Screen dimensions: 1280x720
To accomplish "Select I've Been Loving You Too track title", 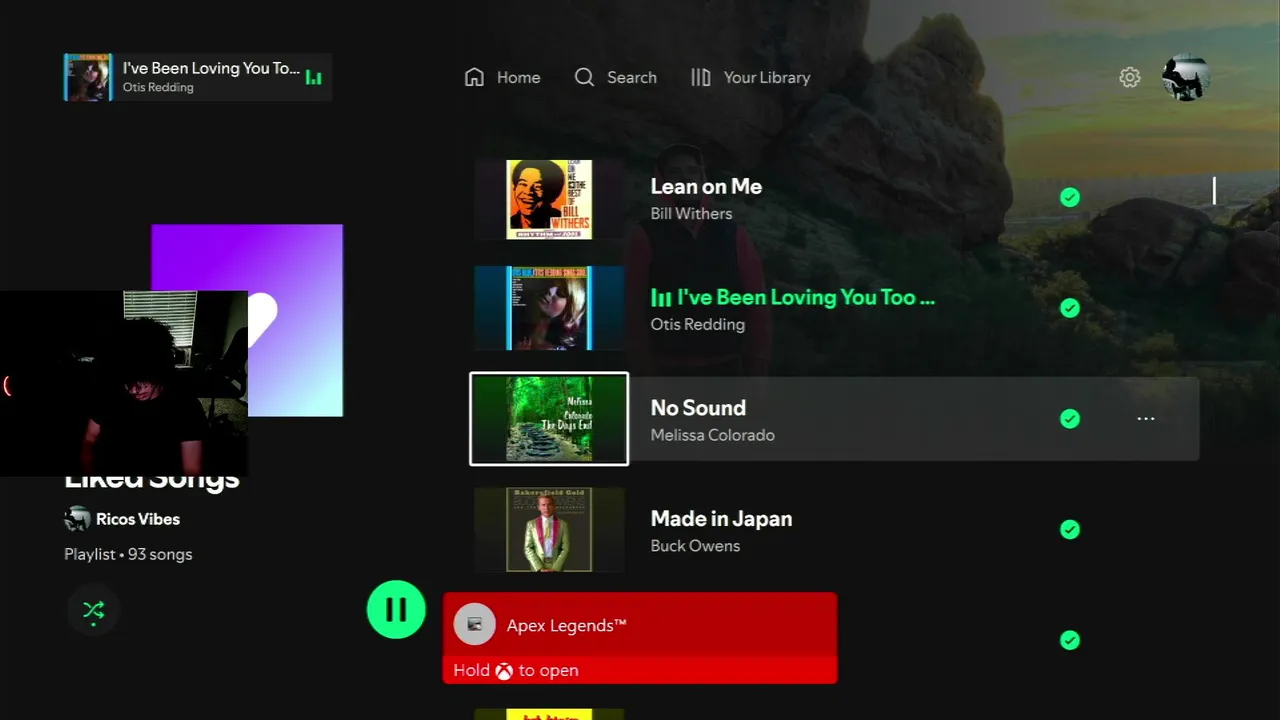I will point(806,297).
